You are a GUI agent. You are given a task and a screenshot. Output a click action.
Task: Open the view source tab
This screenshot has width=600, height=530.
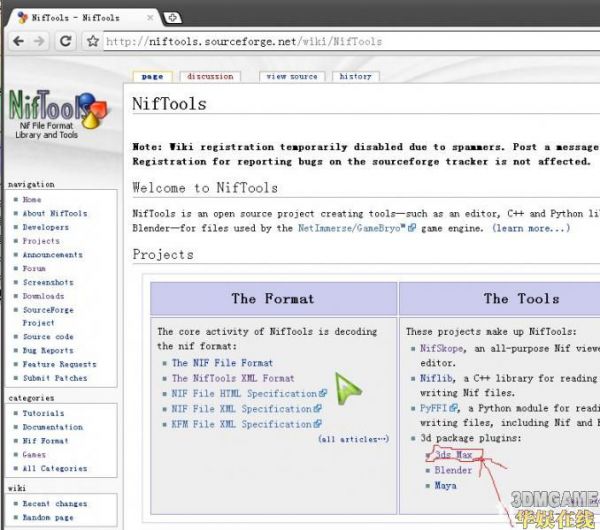pyautogui.click(x=291, y=76)
